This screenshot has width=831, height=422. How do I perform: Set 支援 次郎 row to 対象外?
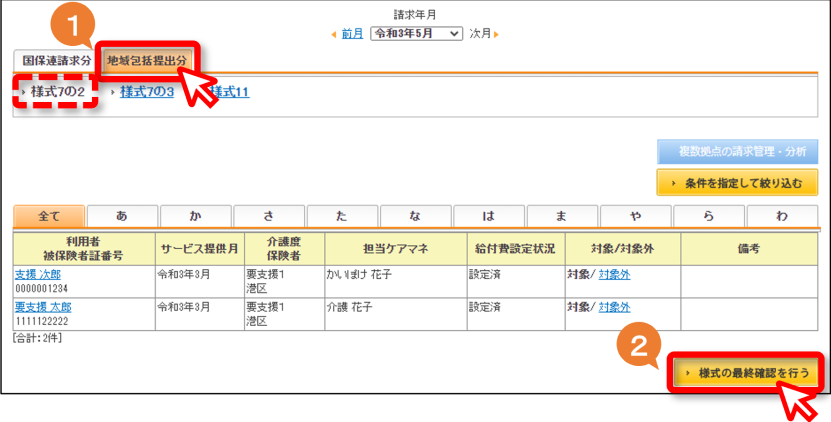614,275
